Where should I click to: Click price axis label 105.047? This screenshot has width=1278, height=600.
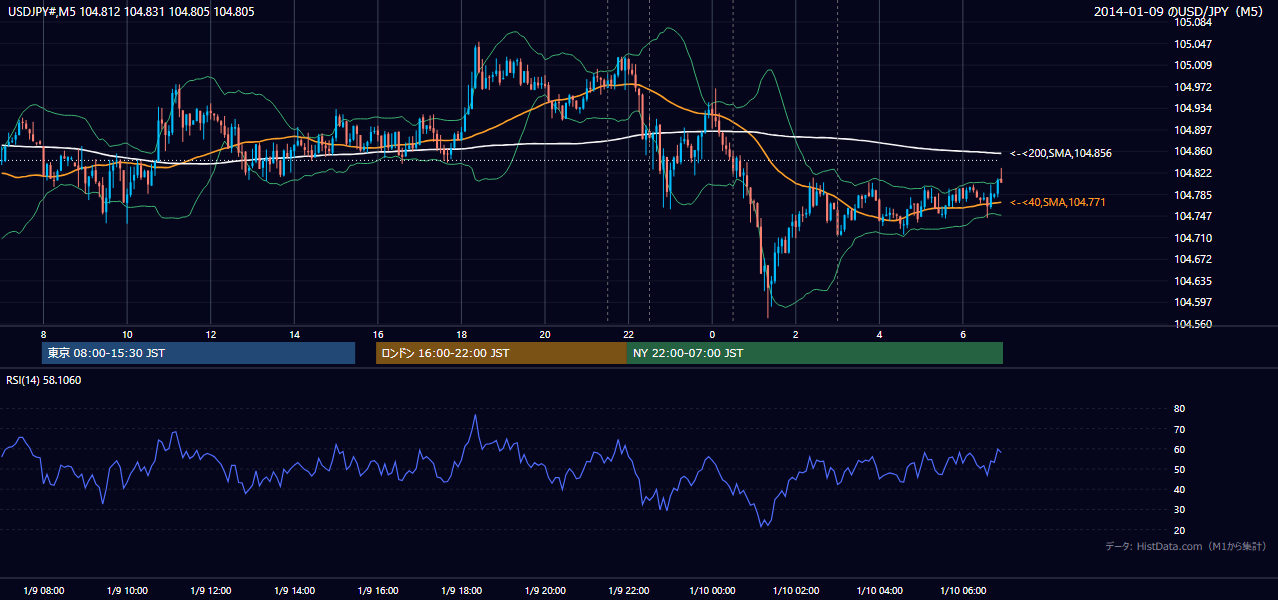click(x=1193, y=44)
